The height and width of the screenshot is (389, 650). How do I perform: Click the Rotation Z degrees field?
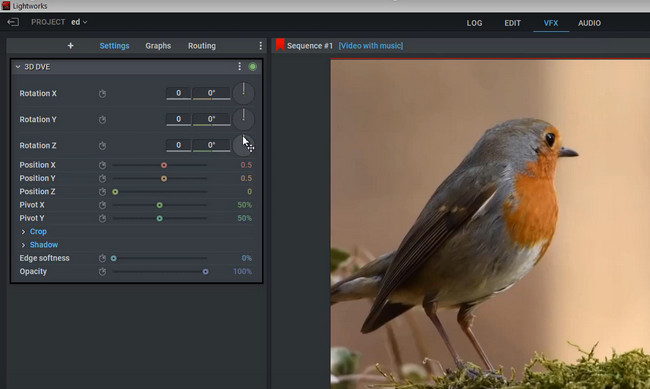[x=211, y=145]
